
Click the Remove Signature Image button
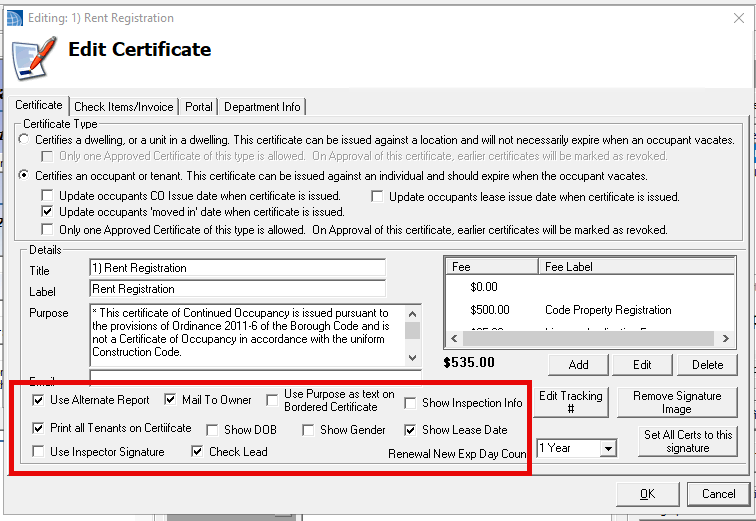pyautogui.click(x=676, y=402)
